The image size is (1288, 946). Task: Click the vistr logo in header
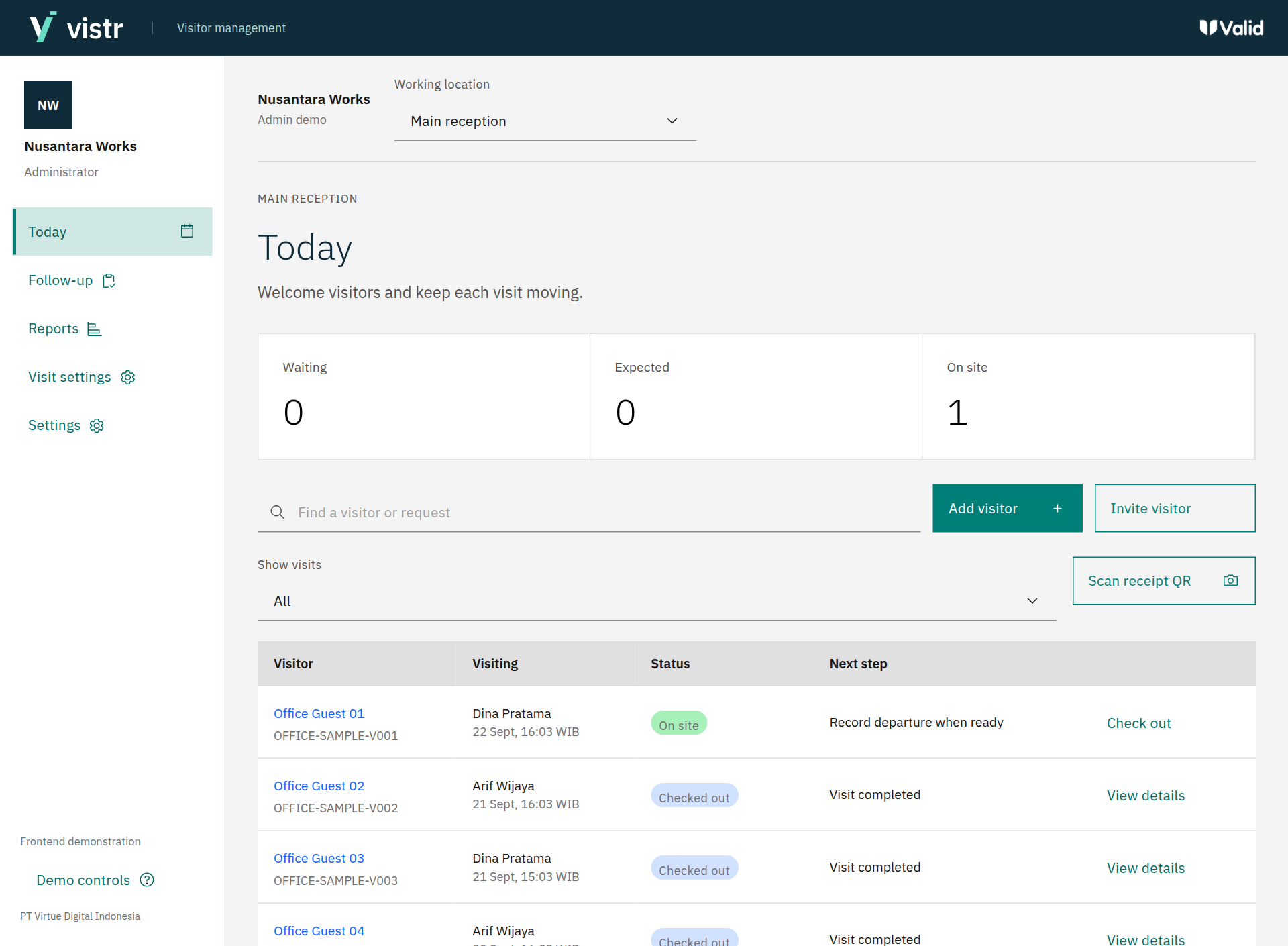pos(76,28)
